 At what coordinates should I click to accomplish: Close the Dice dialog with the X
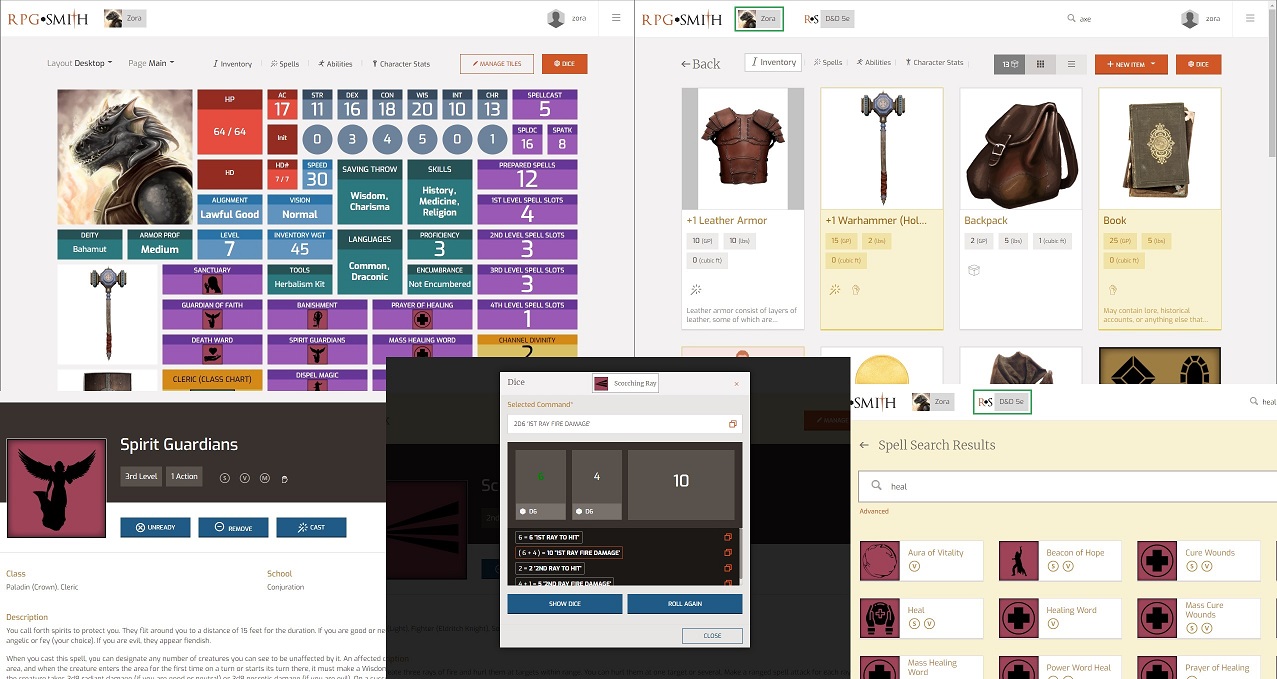click(x=736, y=383)
